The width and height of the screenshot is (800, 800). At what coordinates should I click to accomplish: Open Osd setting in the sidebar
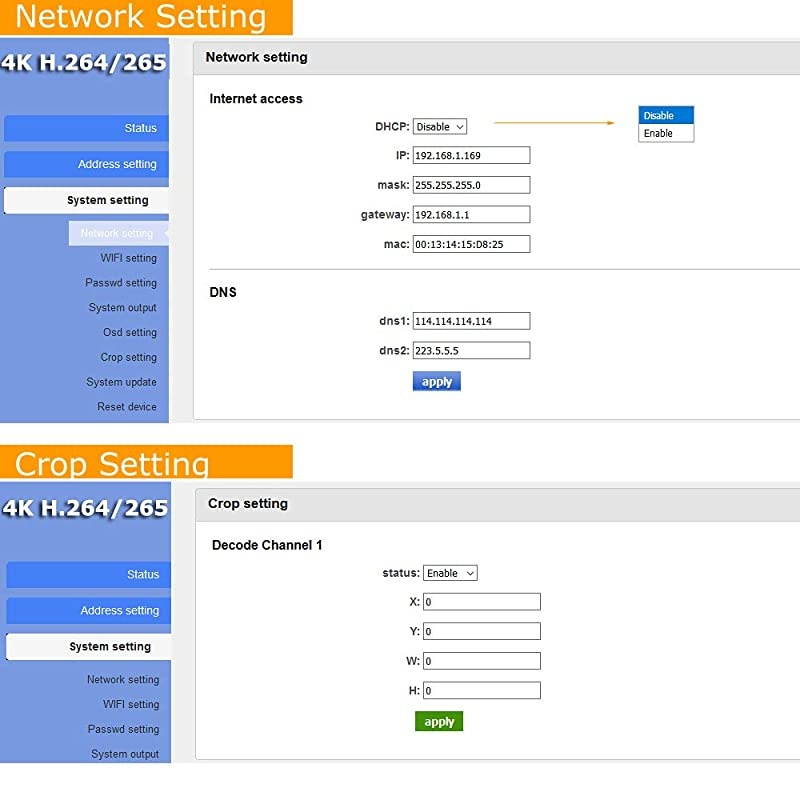point(129,333)
